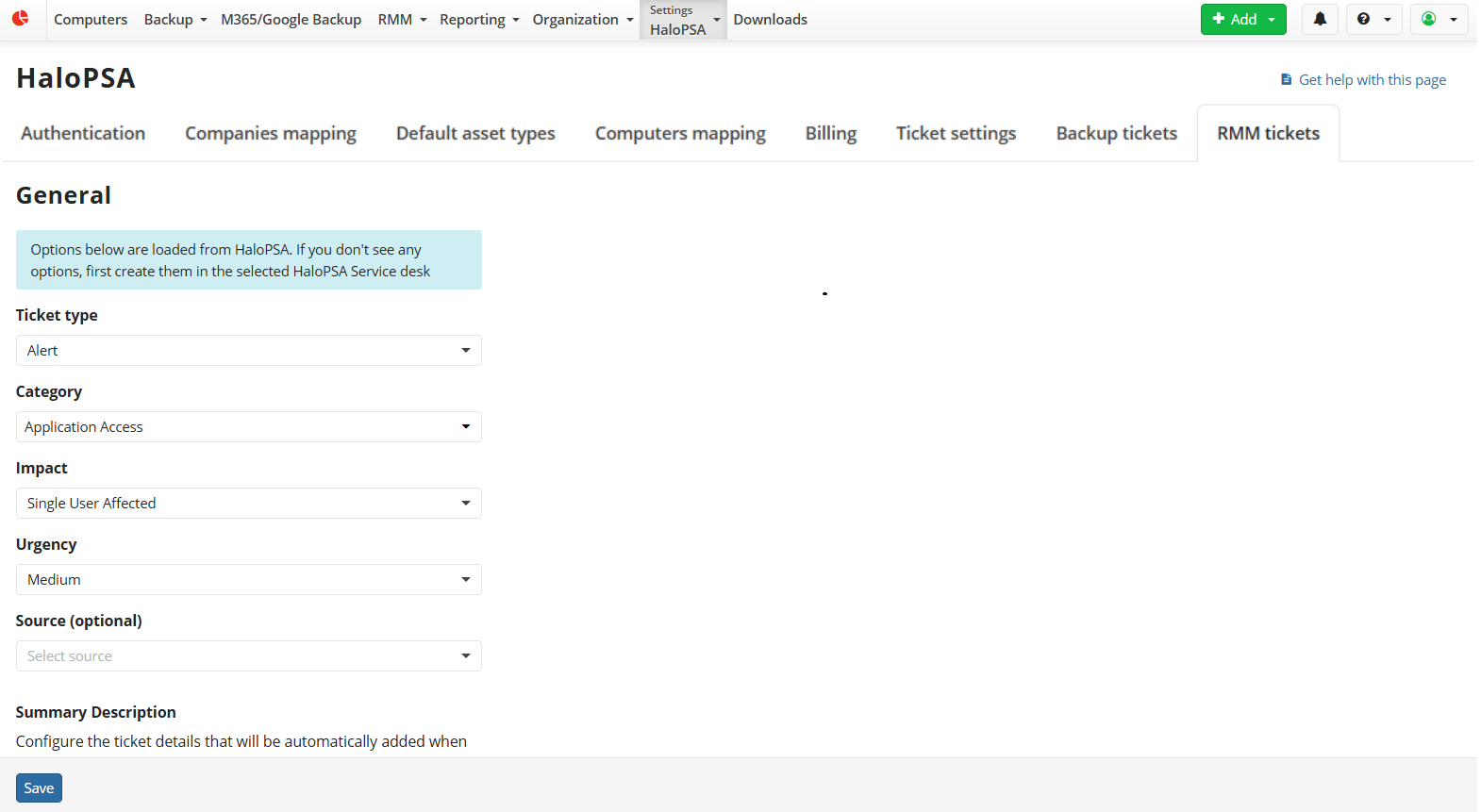Open the Reporting menu

click(x=479, y=20)
